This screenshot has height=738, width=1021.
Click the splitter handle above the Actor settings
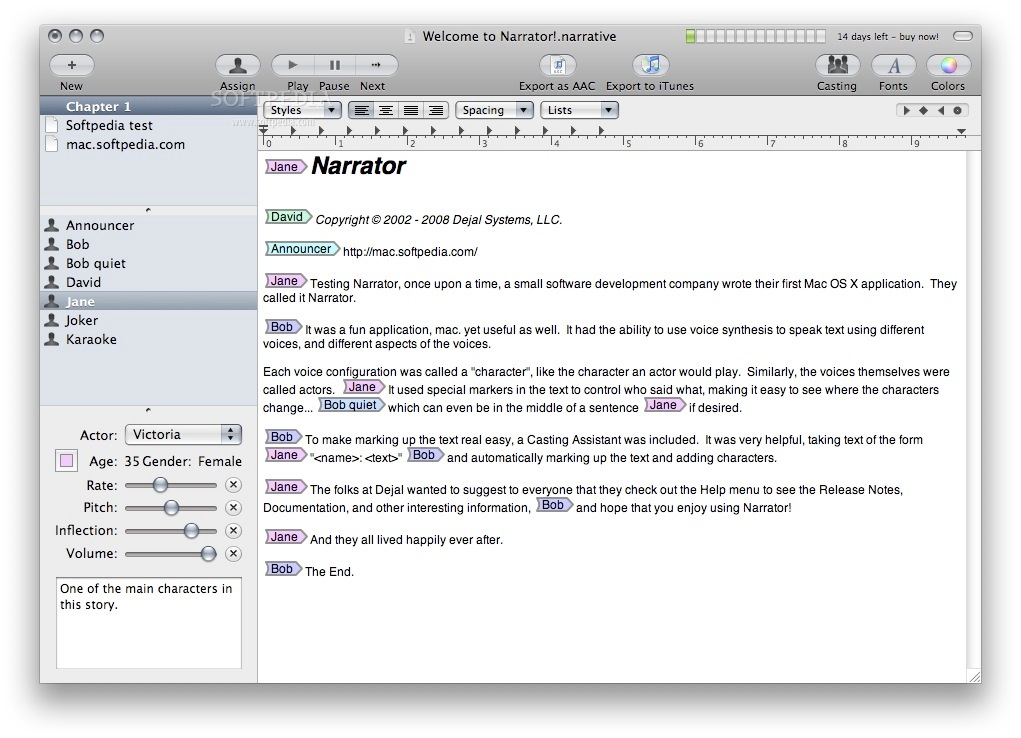pyautogui.click(x=148, y=410)
